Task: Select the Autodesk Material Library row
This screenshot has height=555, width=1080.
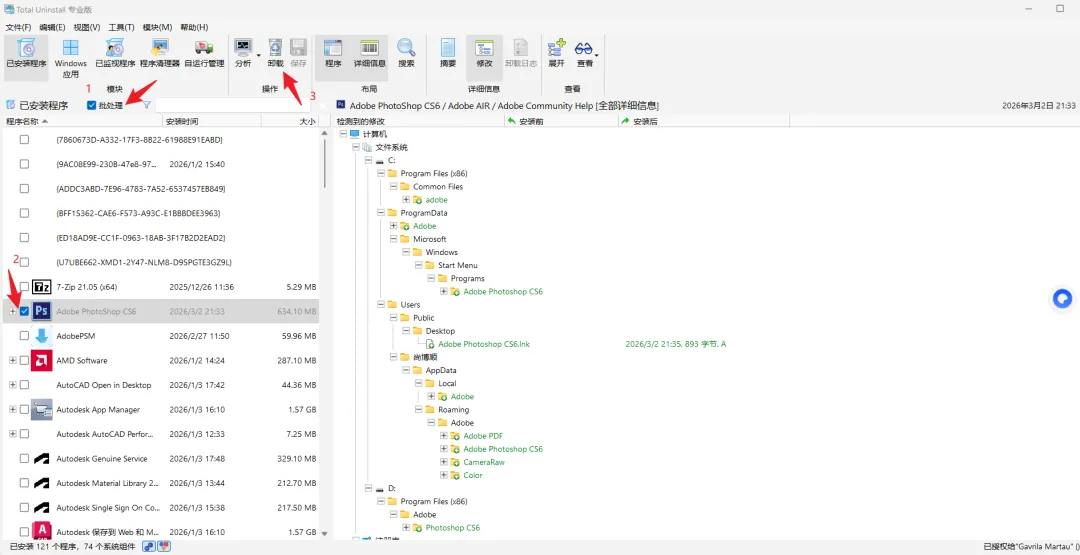Action: pyautogui.click(x=161, y=483)
